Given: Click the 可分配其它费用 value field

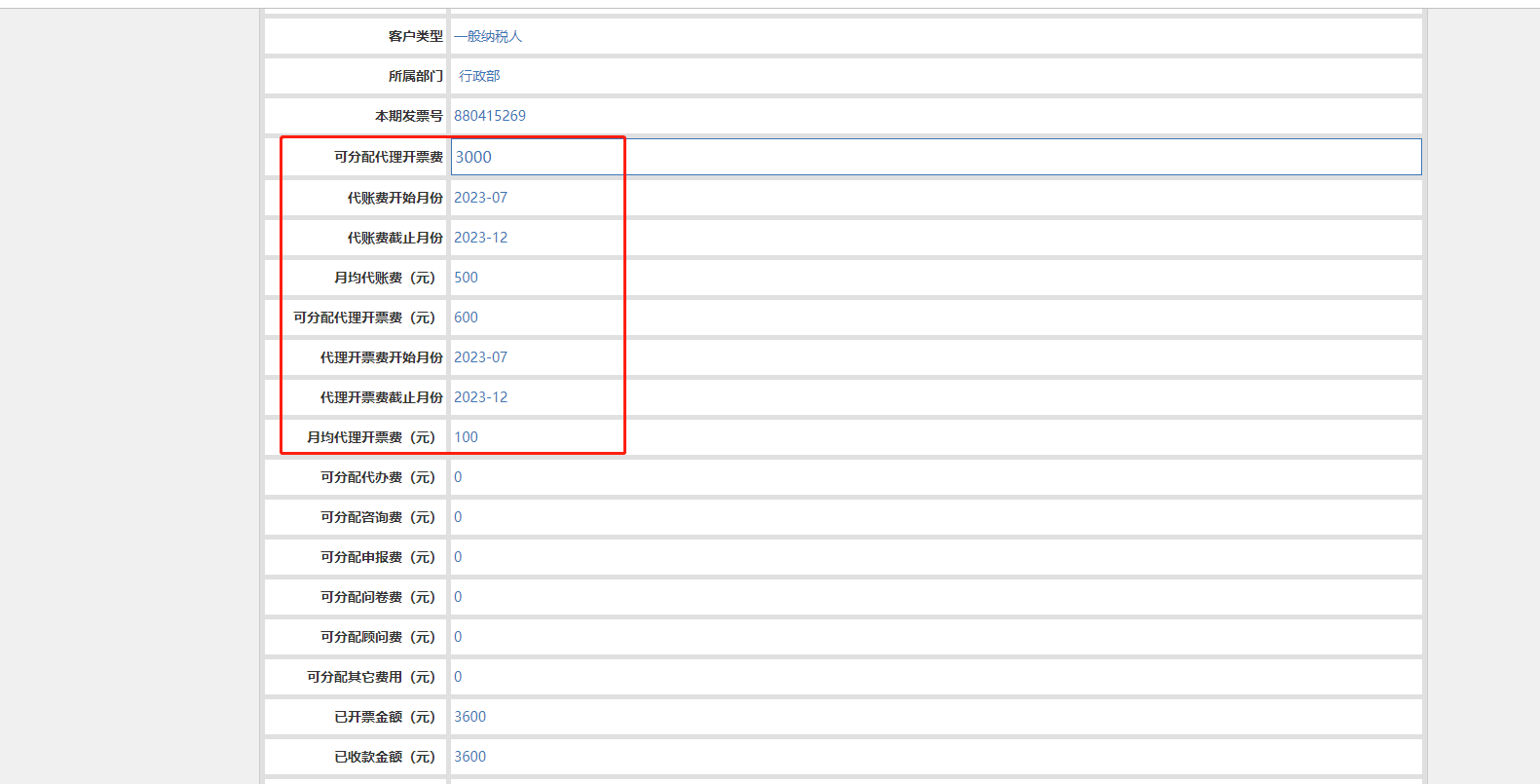Looking at the screenshot, I should pyautogui.click(x=936, y=677).
